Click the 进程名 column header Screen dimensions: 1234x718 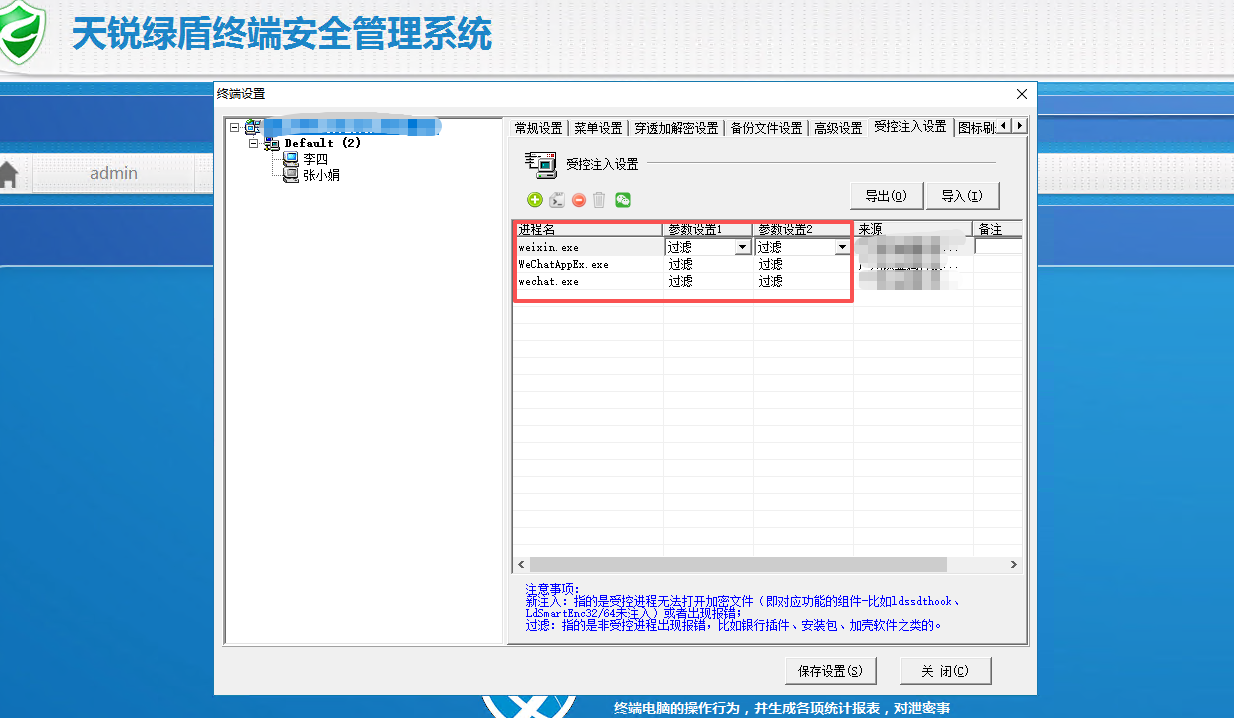tap(588, 229)
